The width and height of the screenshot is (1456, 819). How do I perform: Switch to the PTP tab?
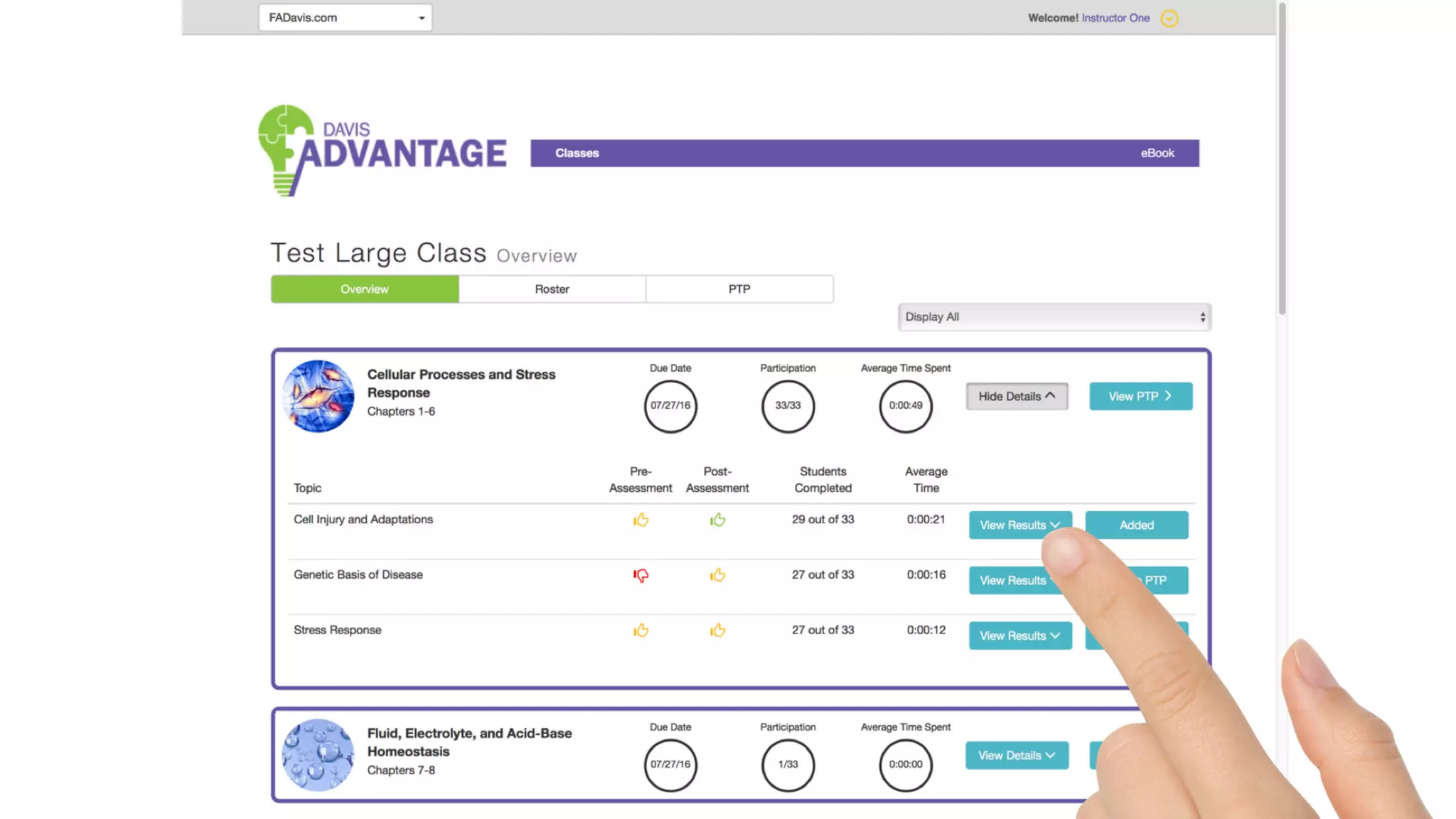pos(739,289)
